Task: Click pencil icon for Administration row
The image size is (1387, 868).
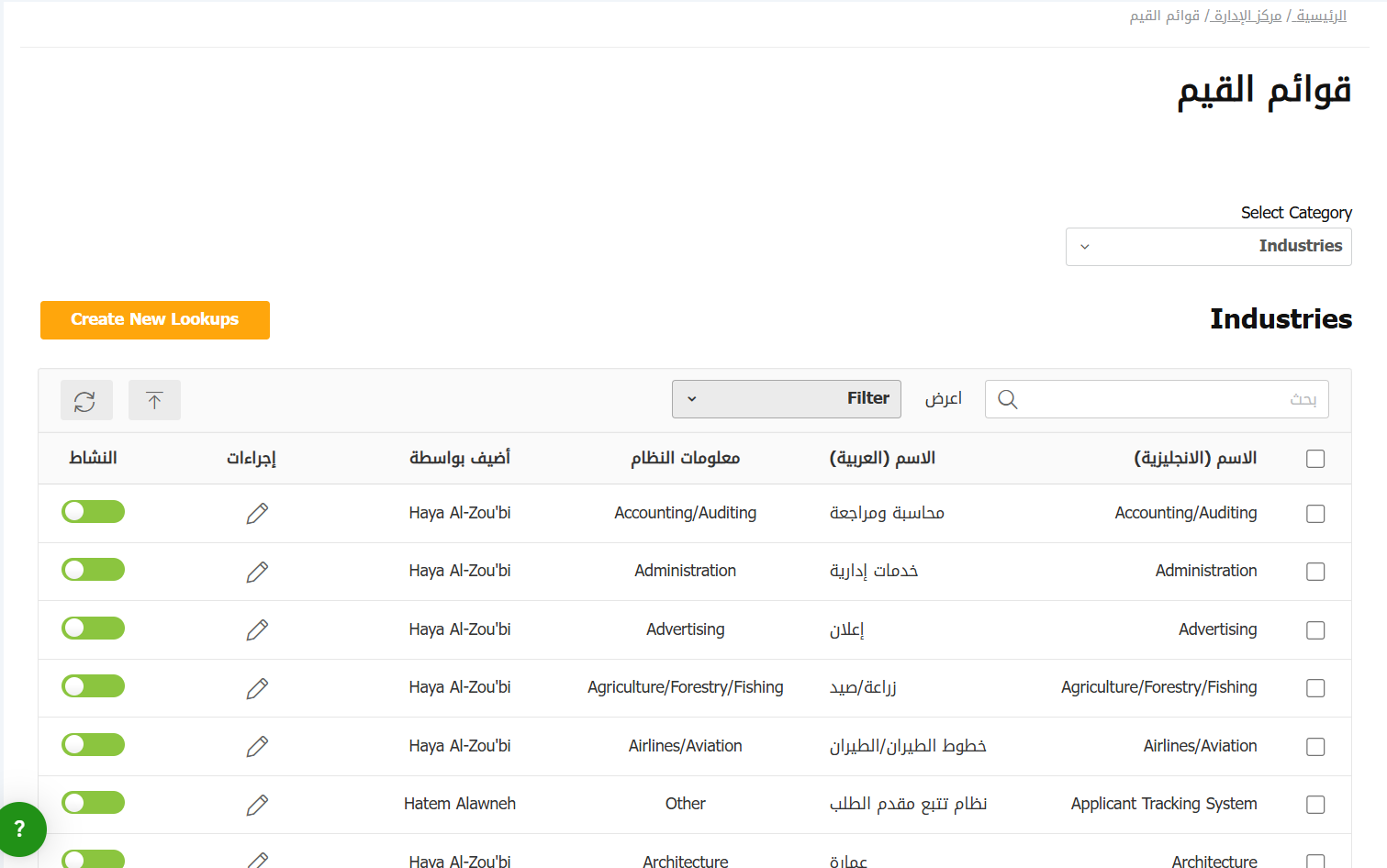Action: [x=257, y=572]
